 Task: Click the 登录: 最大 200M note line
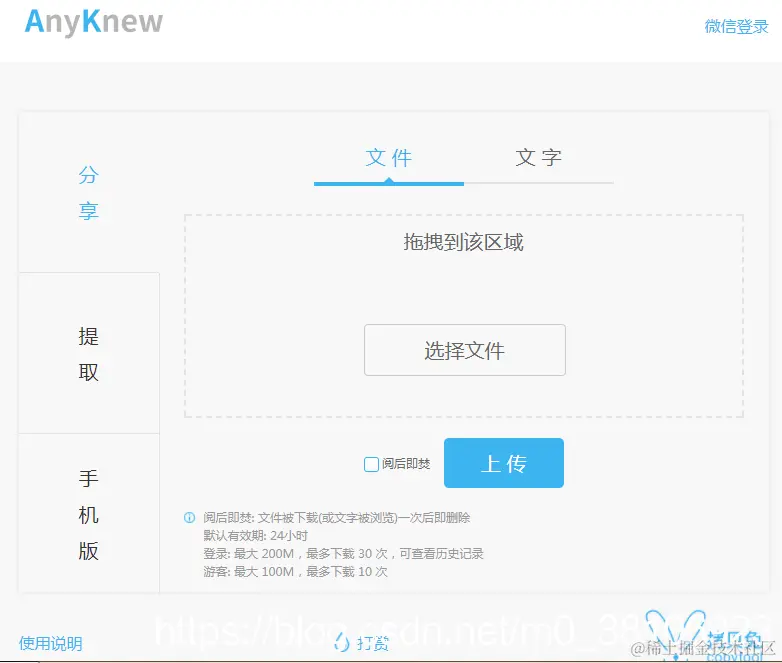click(343, 554)
